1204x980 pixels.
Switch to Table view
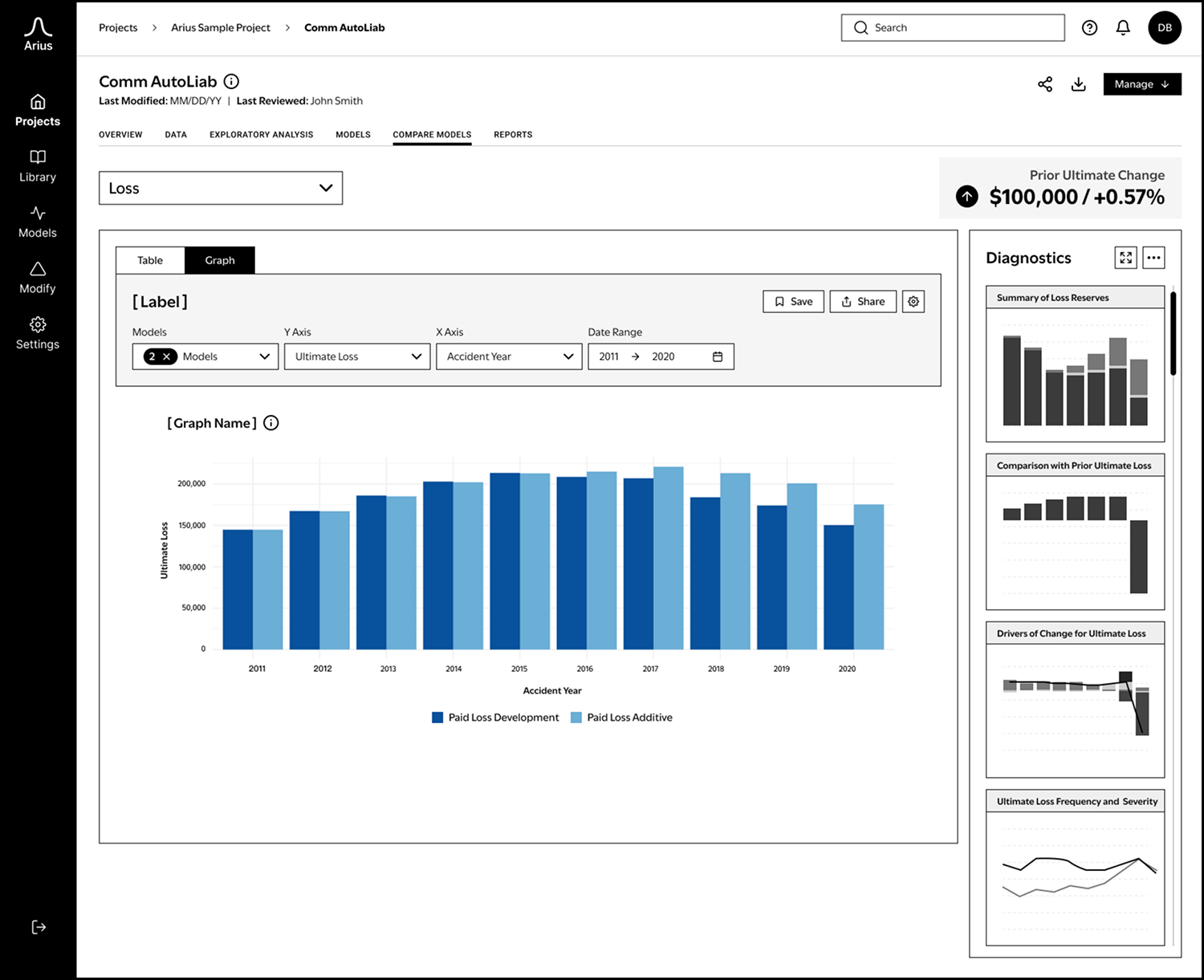tap(150, 260)
